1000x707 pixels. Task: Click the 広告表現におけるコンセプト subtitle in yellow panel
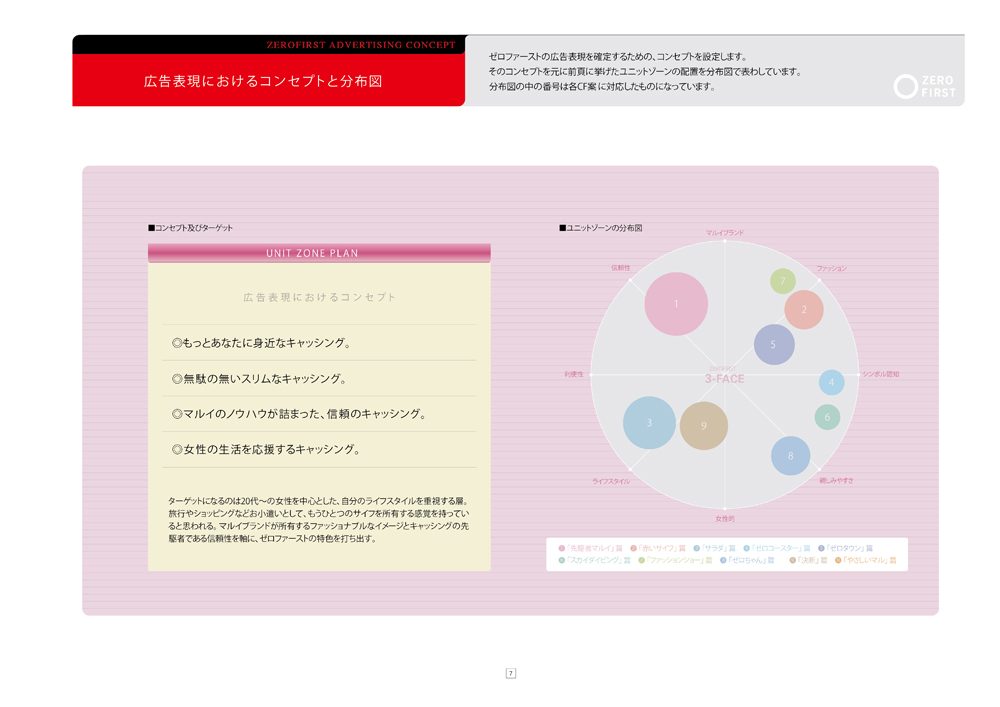point(320,297)
